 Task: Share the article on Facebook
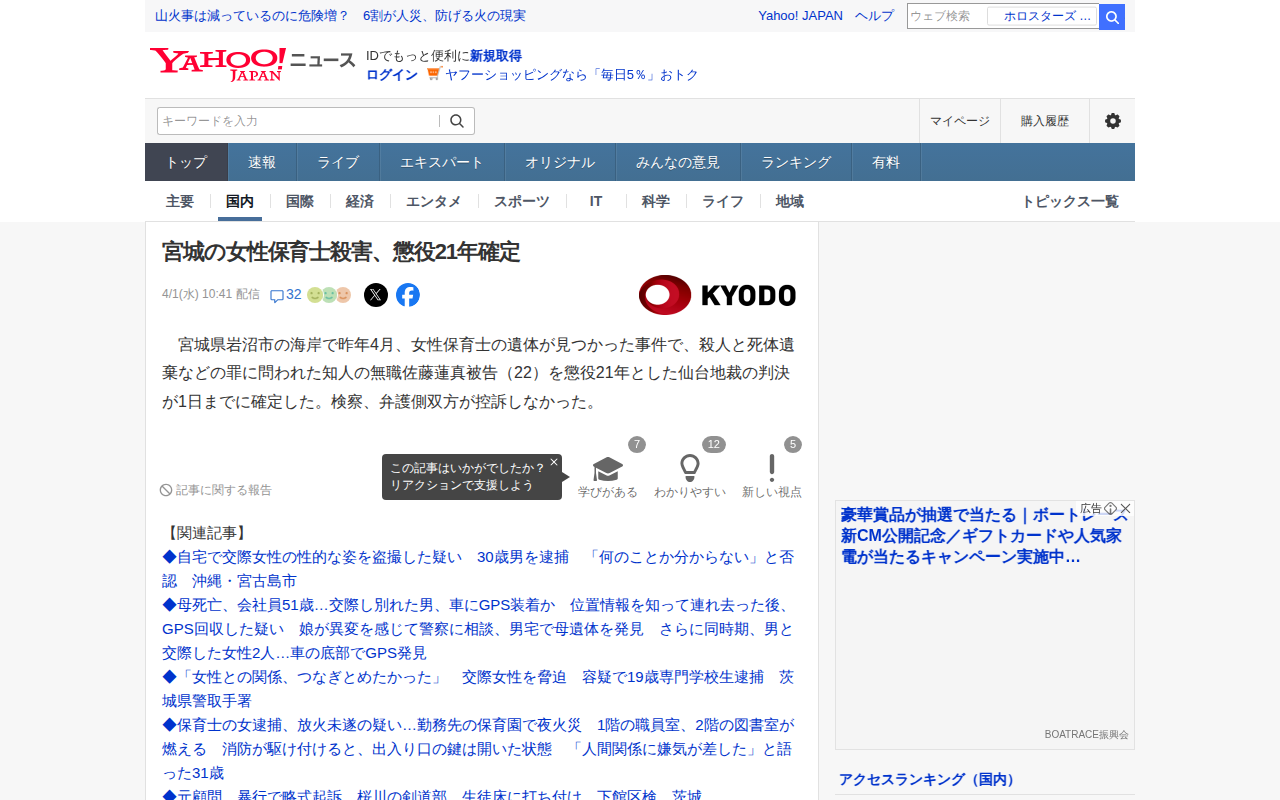tap(408, 295)
